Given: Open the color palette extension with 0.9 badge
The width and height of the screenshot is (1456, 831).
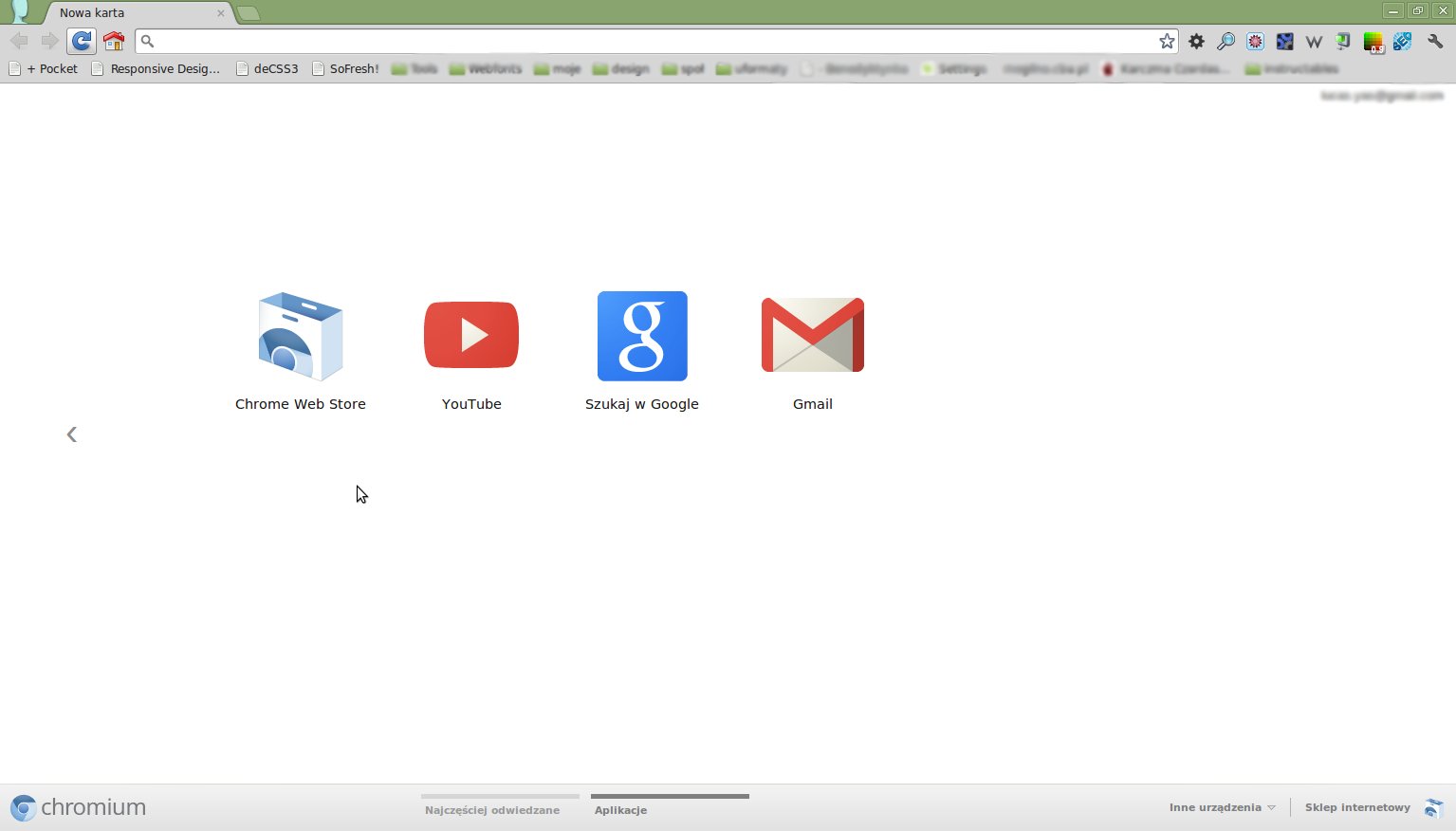Looking at the screenshot, I should click(1373, 42).
